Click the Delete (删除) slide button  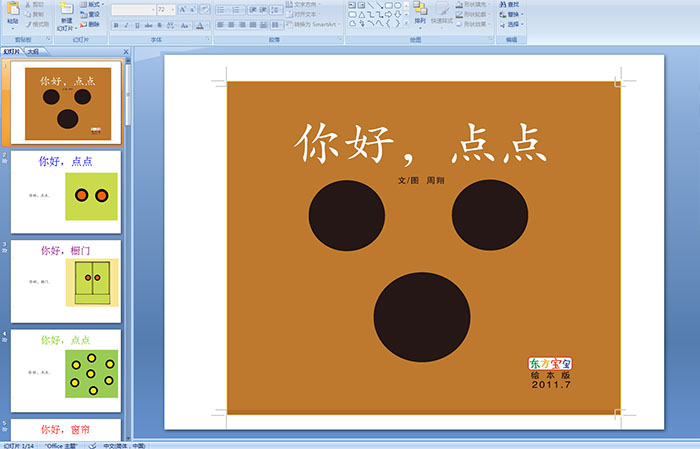point(90,24)
